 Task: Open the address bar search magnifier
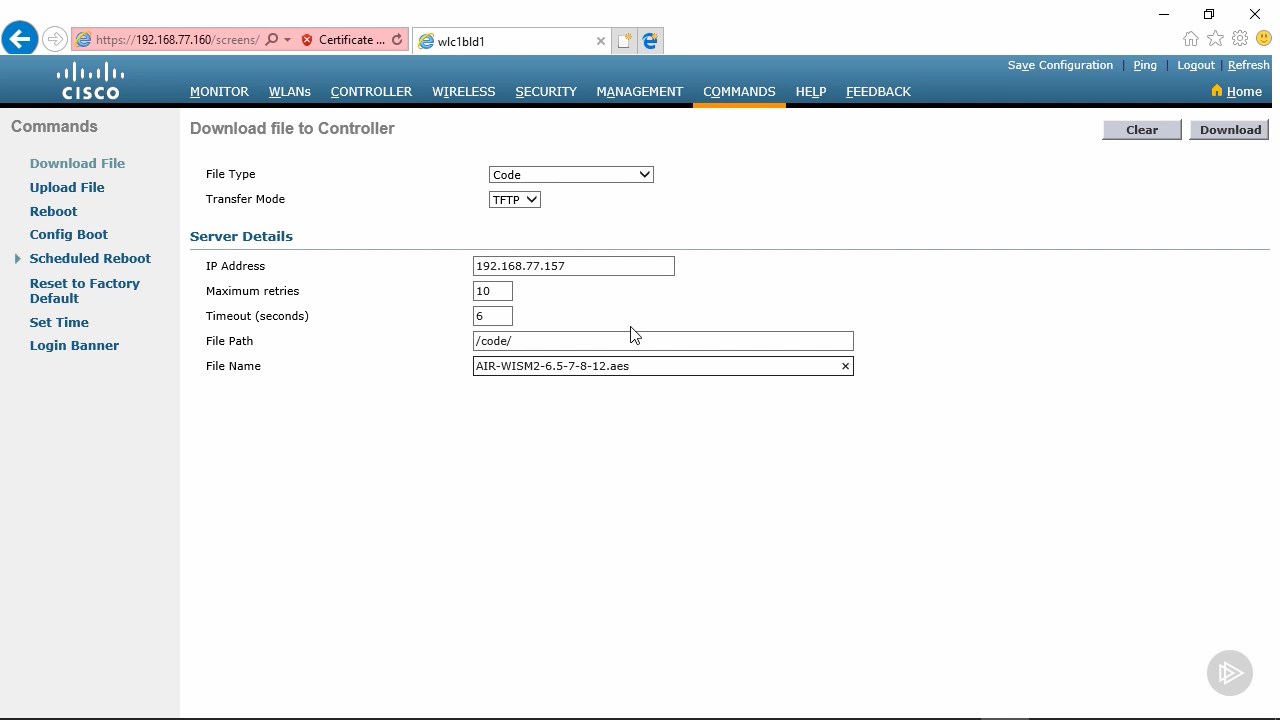tap(271, 40)
